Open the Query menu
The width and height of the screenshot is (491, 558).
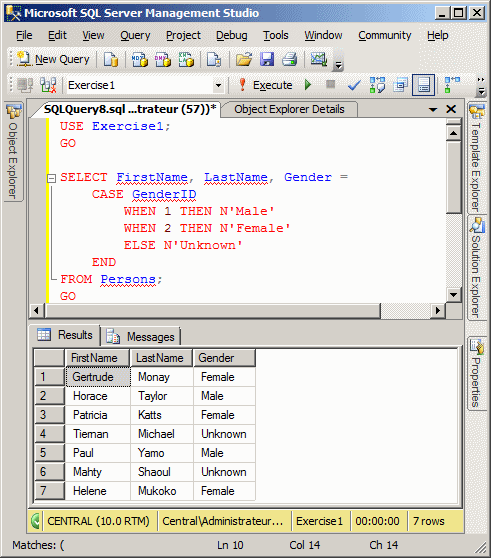tap(135, 35)
